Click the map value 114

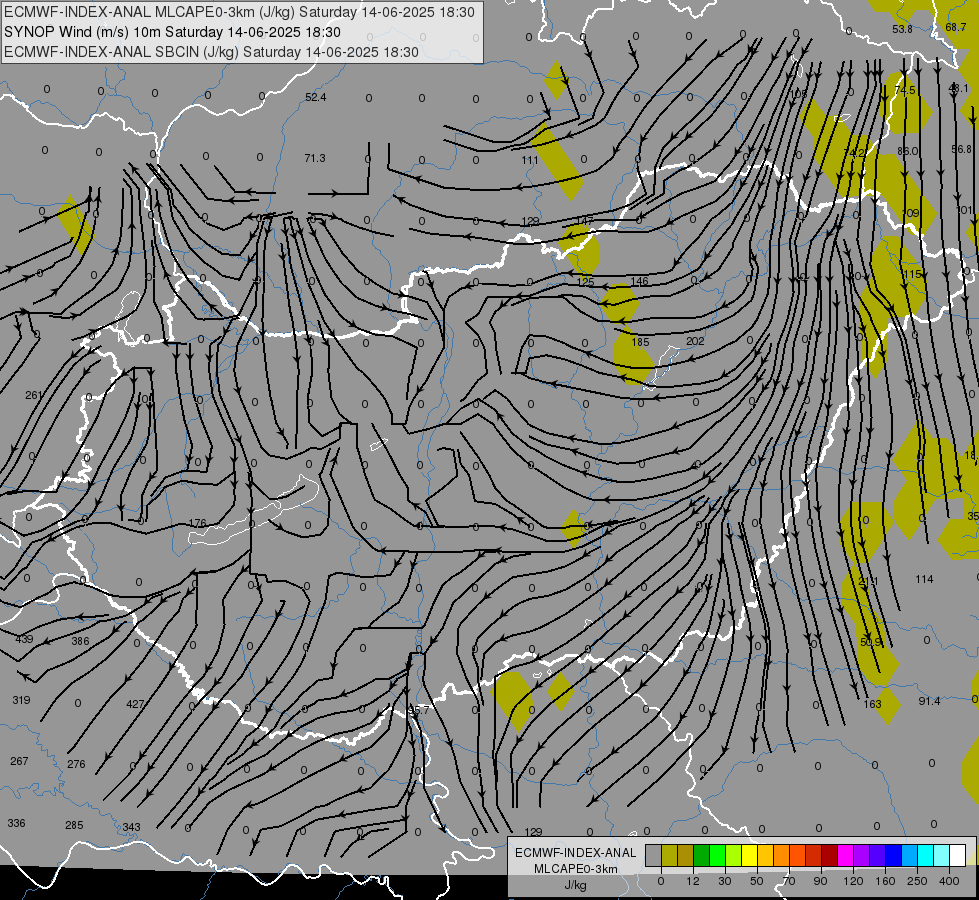925,579
